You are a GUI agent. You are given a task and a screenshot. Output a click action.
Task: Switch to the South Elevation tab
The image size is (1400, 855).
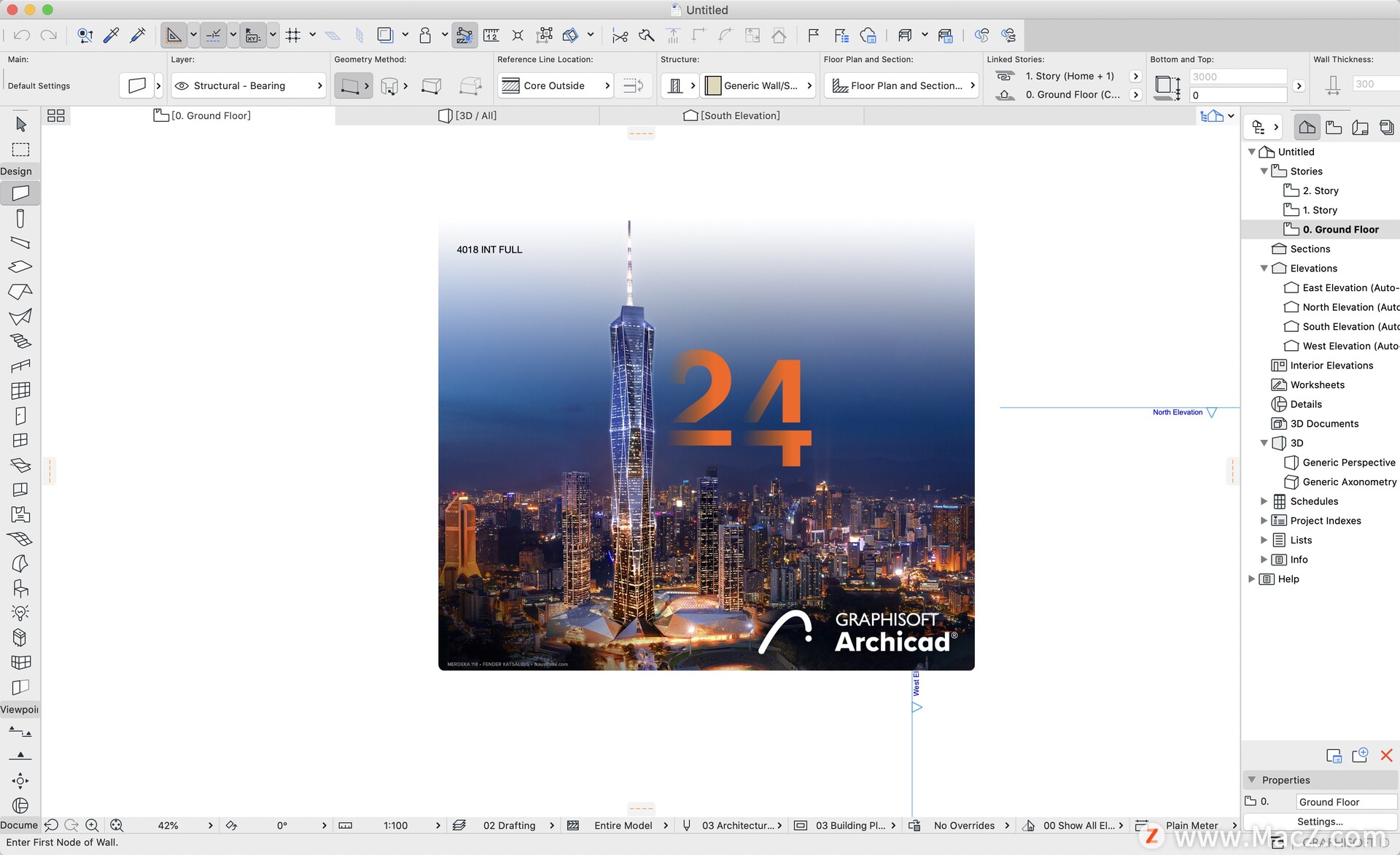click(732, 115)
